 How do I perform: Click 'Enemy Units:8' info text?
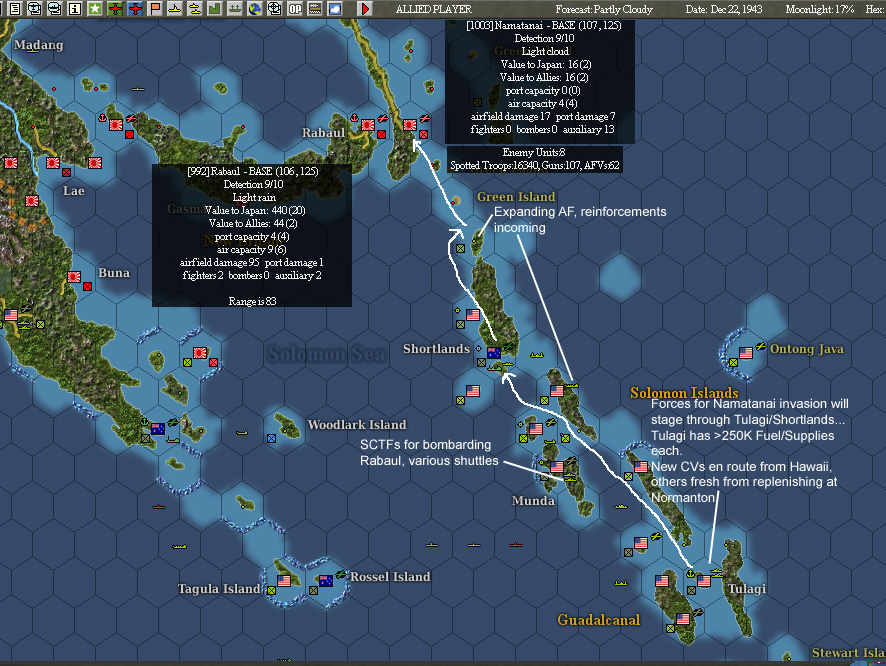pos(534,152)
